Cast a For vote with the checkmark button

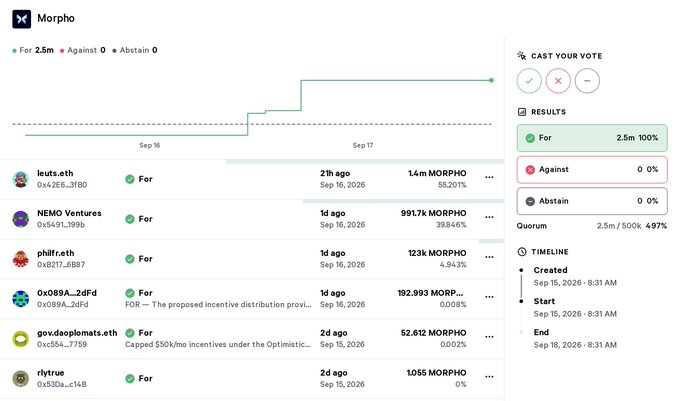(529, 81)
